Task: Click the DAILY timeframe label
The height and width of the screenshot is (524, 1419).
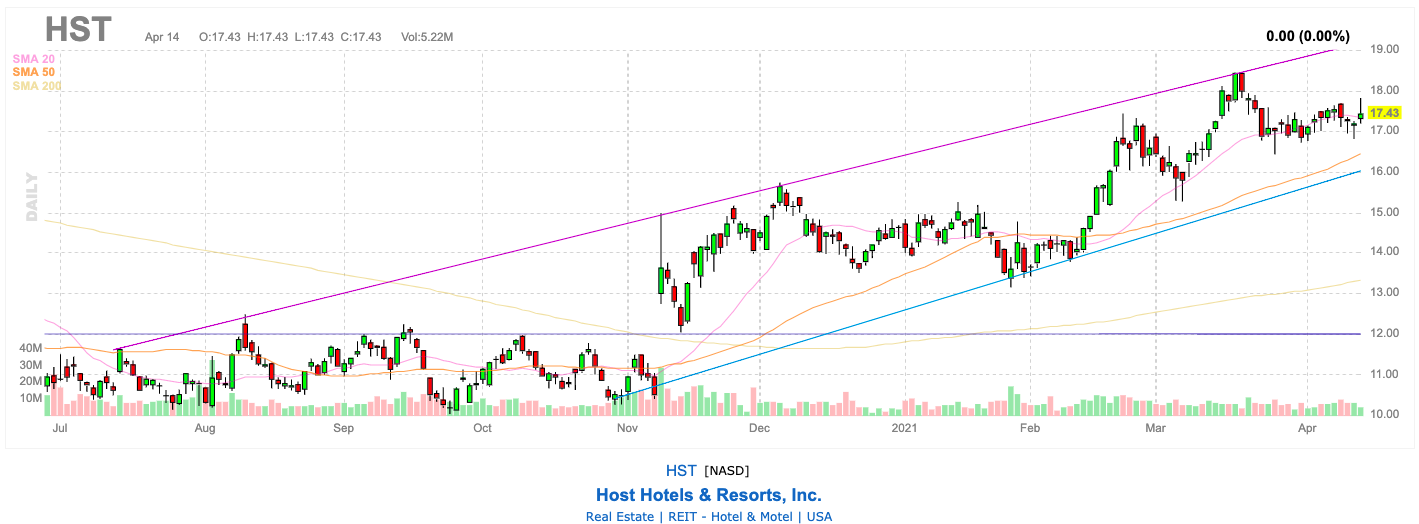Action: click(32, 197)
